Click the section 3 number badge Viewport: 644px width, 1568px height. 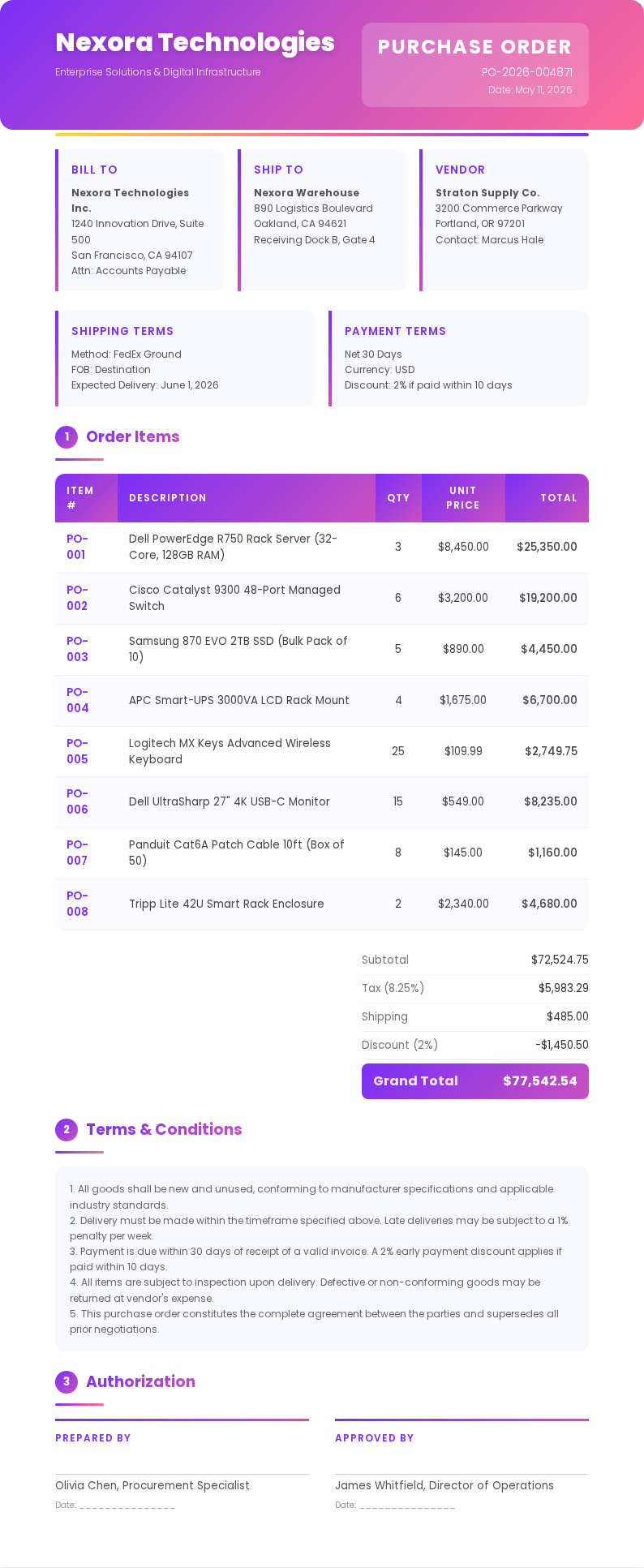pos(67,1382)
